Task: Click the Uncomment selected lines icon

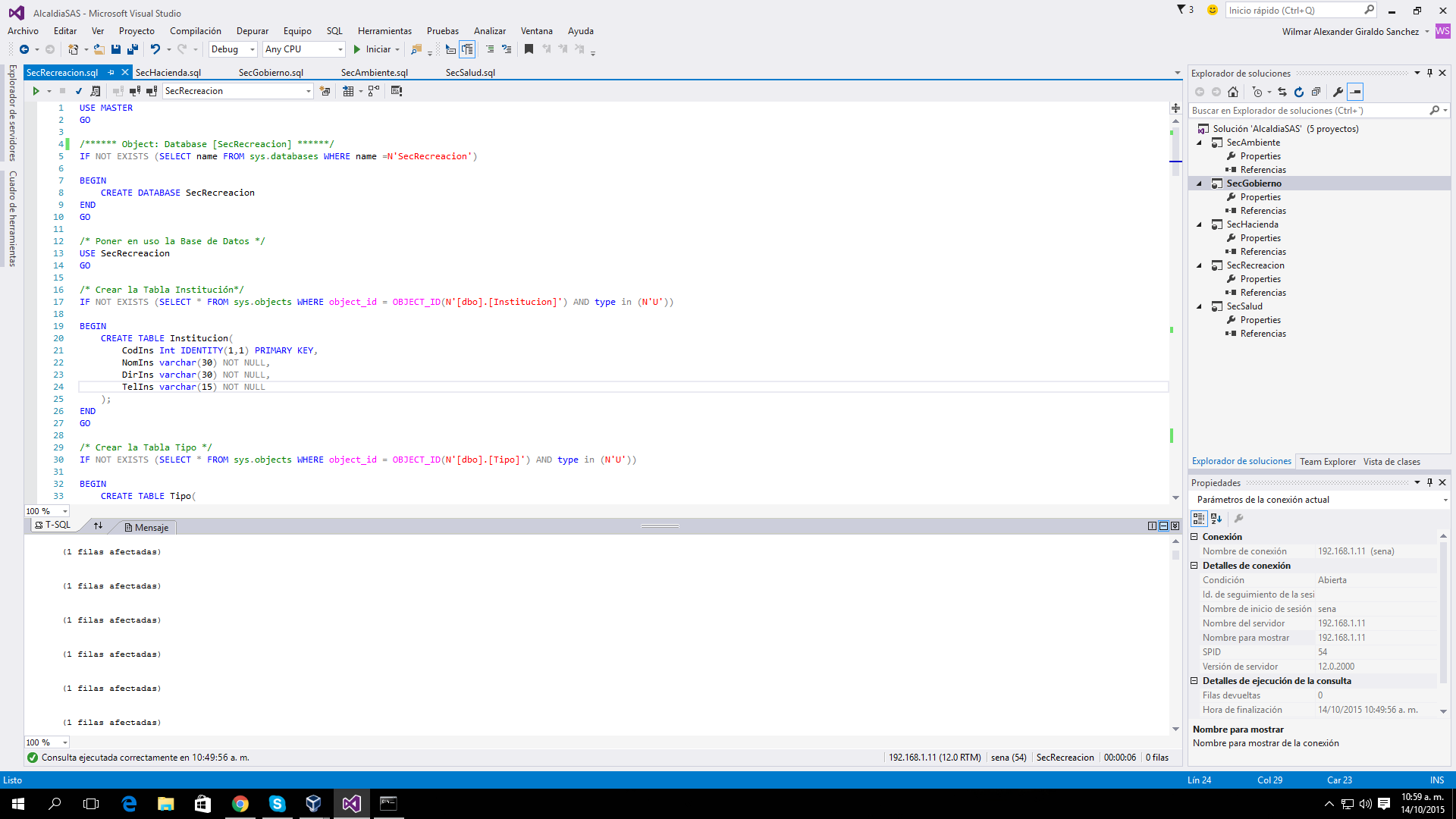Action: pyautogui.click(x=507, y=49)
